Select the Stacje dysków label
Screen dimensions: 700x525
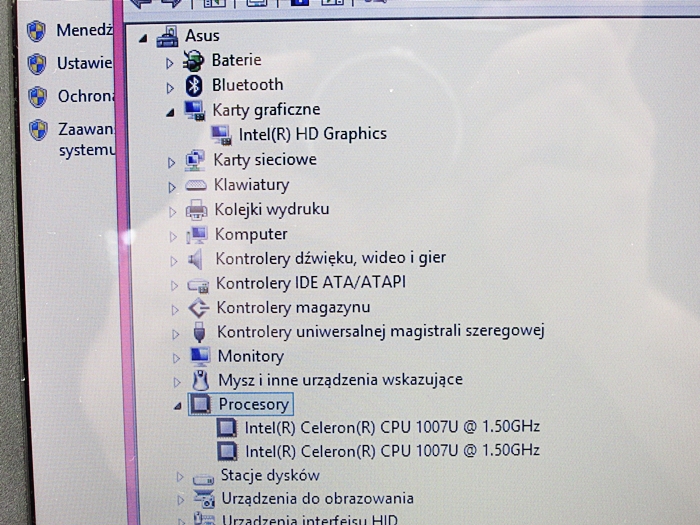(271, 475)
